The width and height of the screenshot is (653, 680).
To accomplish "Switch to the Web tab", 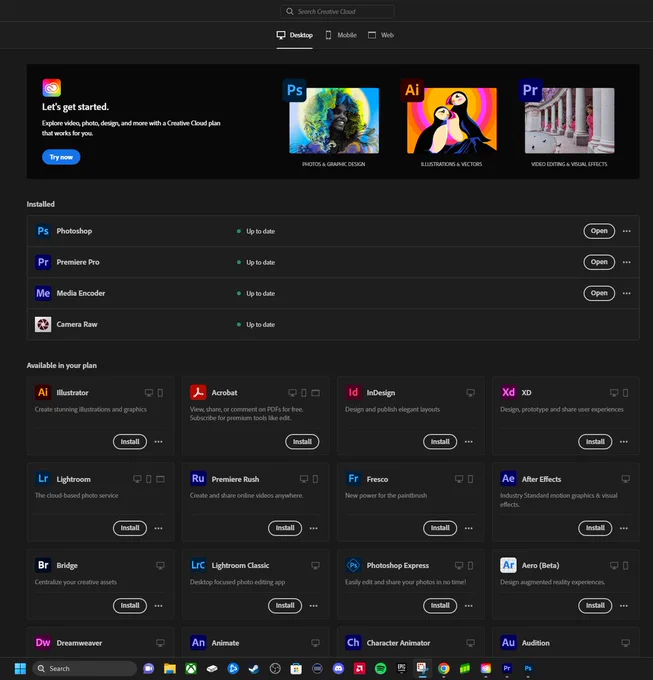I will [x=381, y=35].
